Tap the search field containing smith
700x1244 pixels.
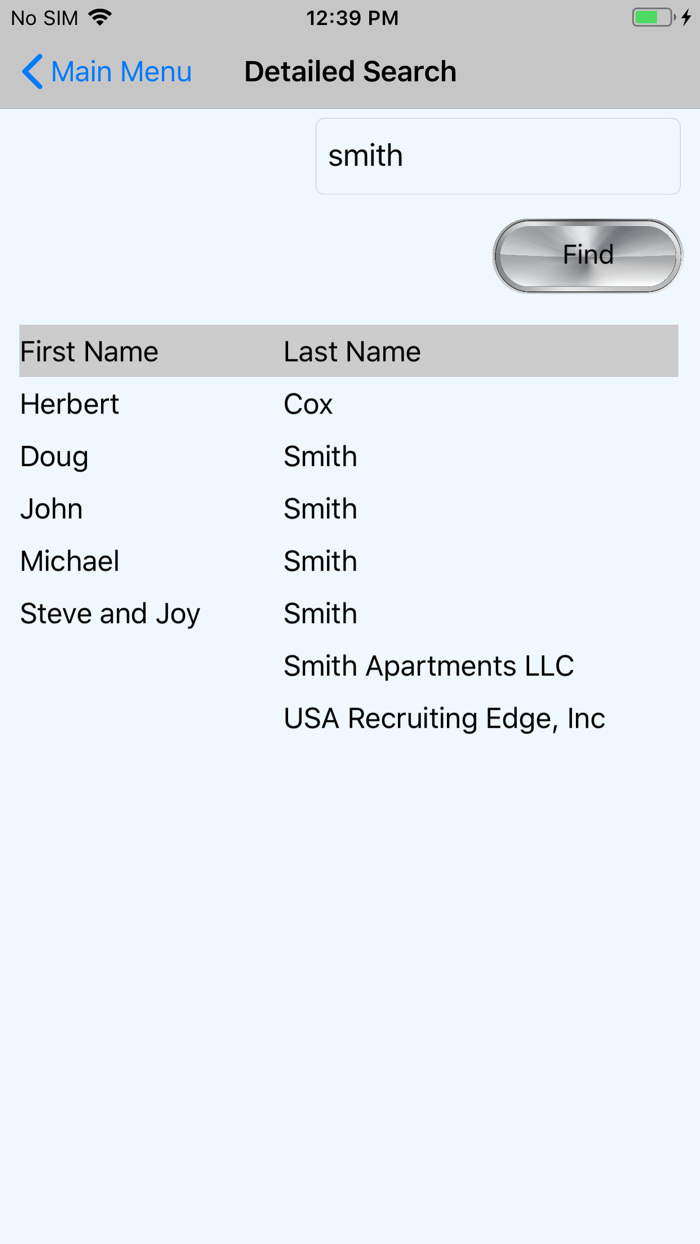tap(497, 156)
